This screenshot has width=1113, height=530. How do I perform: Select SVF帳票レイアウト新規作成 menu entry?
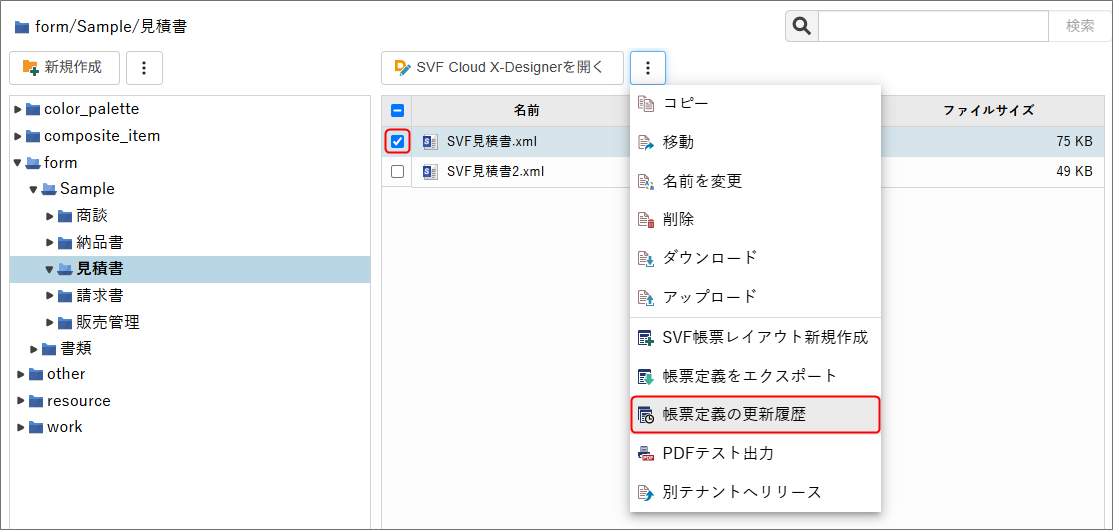tap(755, 337)
